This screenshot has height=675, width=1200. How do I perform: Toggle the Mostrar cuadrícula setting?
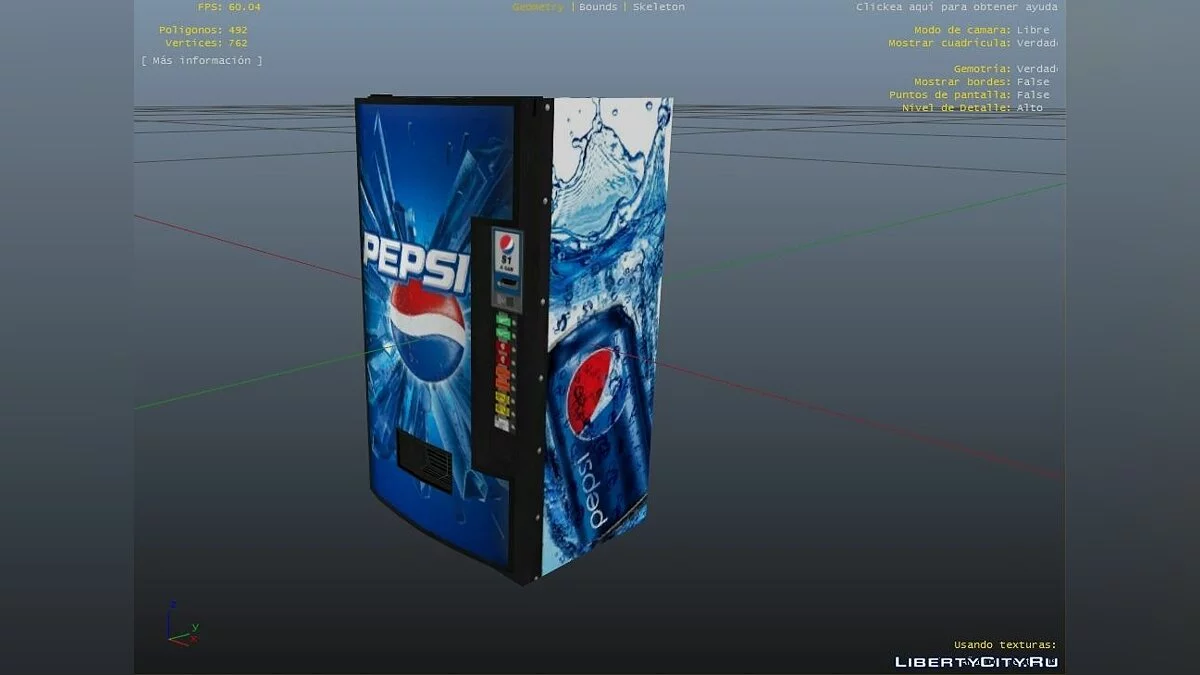coord(1036,43)
